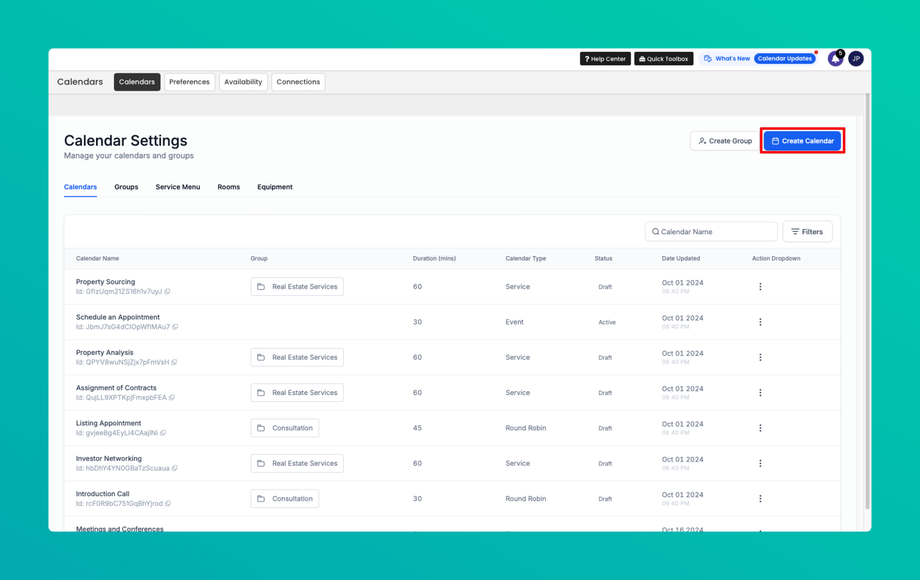Click the Create Calendar button
The height and width of the screenshot is (580, 920).
802,141
